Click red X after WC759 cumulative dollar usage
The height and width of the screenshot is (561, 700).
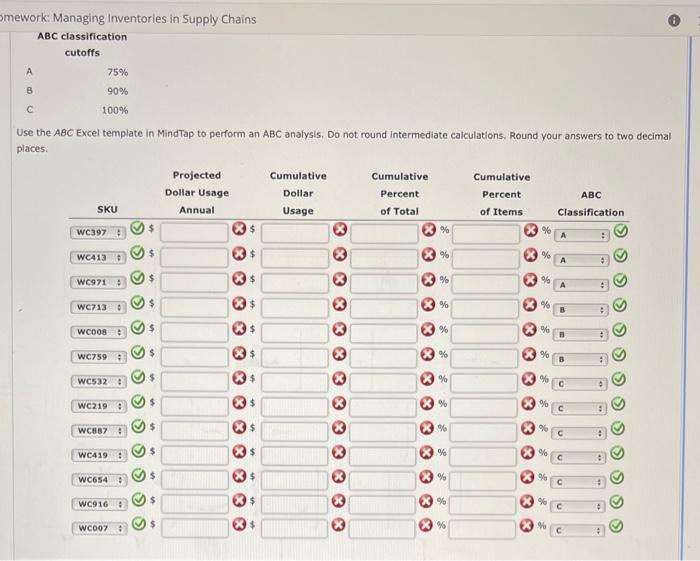pyautogui.click(x=339, y=354)
